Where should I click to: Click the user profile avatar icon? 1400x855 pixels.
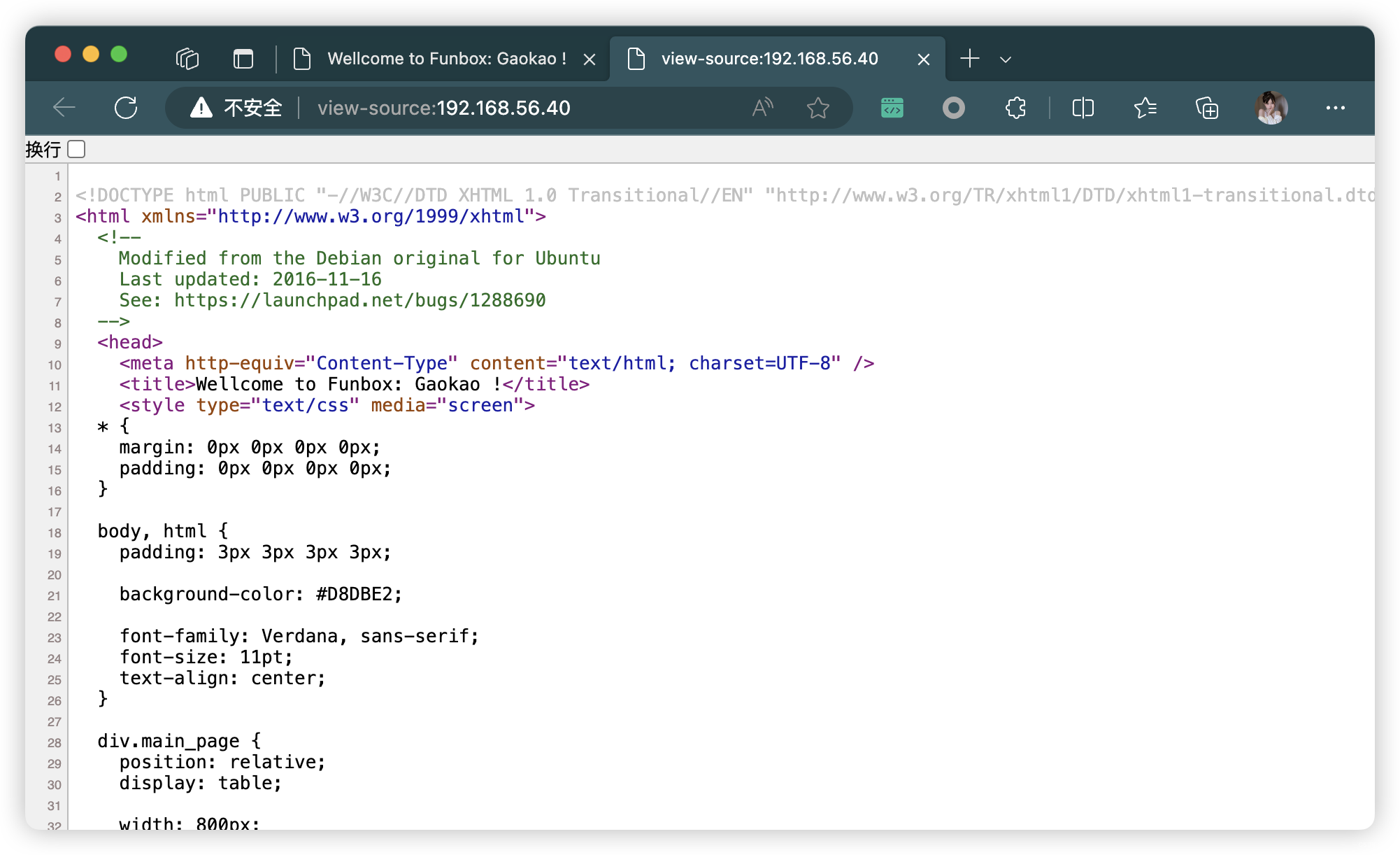click(x=1270, y=108)
